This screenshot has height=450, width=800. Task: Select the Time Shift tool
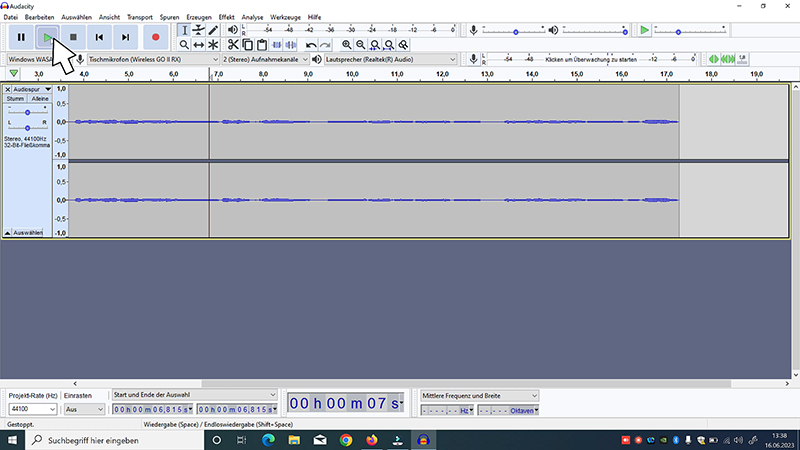click(x=198, y=45)
